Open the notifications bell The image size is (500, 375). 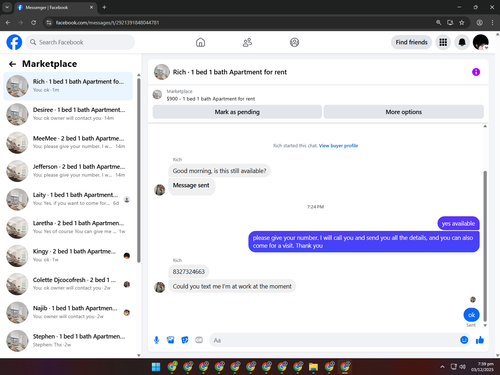click(462, 42)
